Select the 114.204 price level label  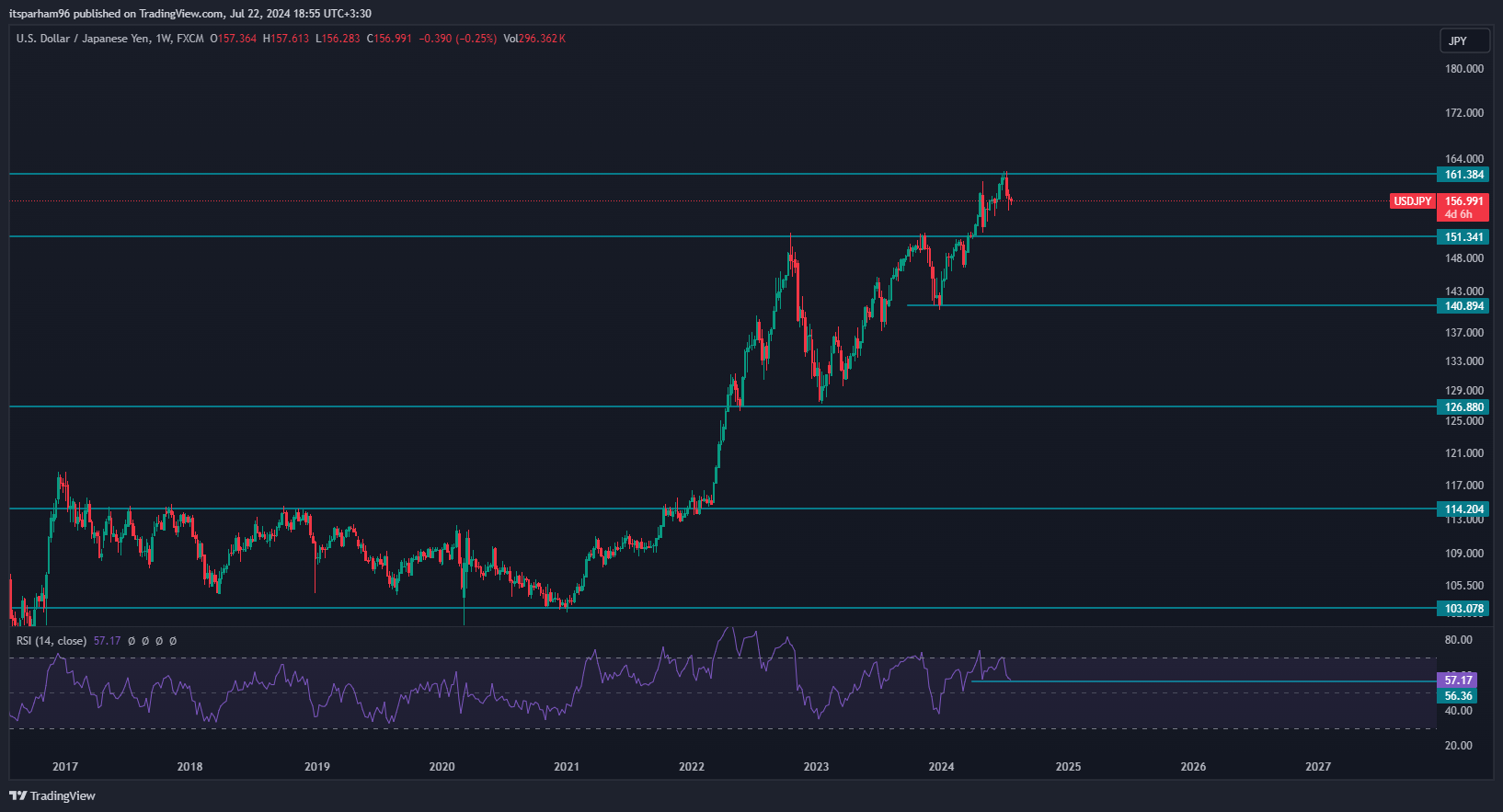coord(1463,509)
